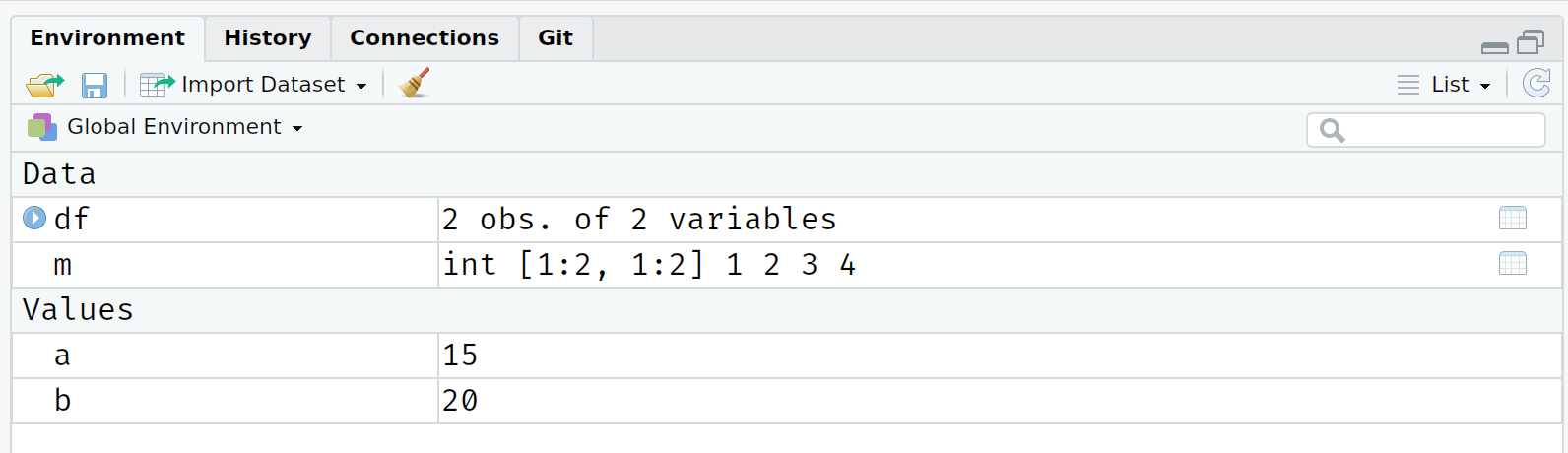Open the Global Environment dropdown
Screen dimensions: 1568x453
click(165, 127)
